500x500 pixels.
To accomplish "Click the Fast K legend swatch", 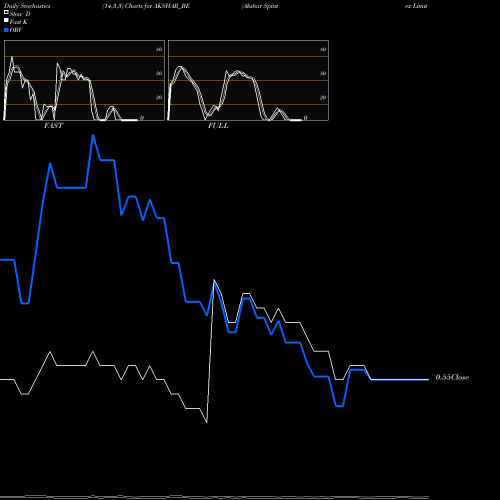I will [6, 20].
